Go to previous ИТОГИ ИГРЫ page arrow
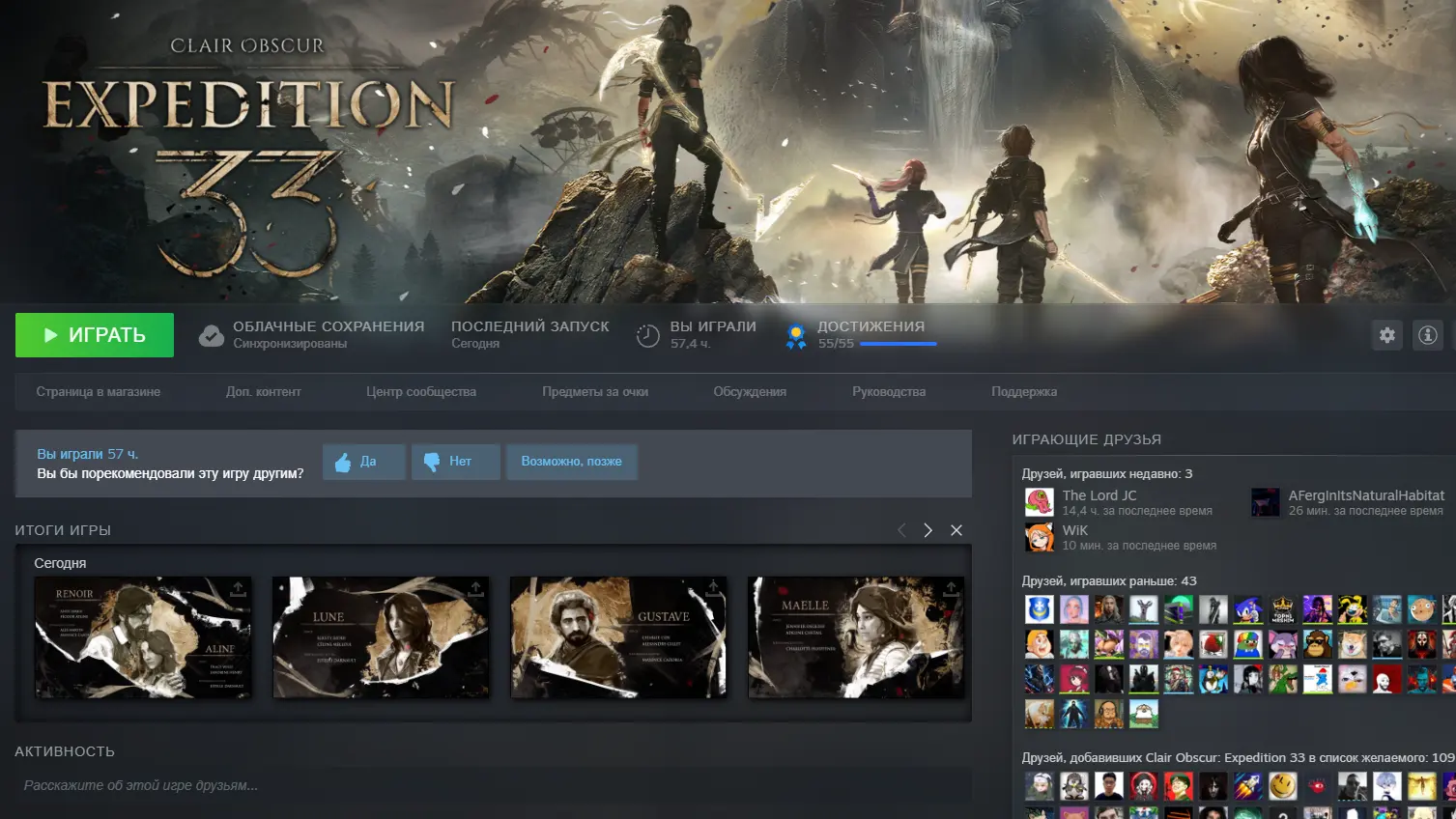Viewport: 1456px width, 819px height. (x=901, y=530)
